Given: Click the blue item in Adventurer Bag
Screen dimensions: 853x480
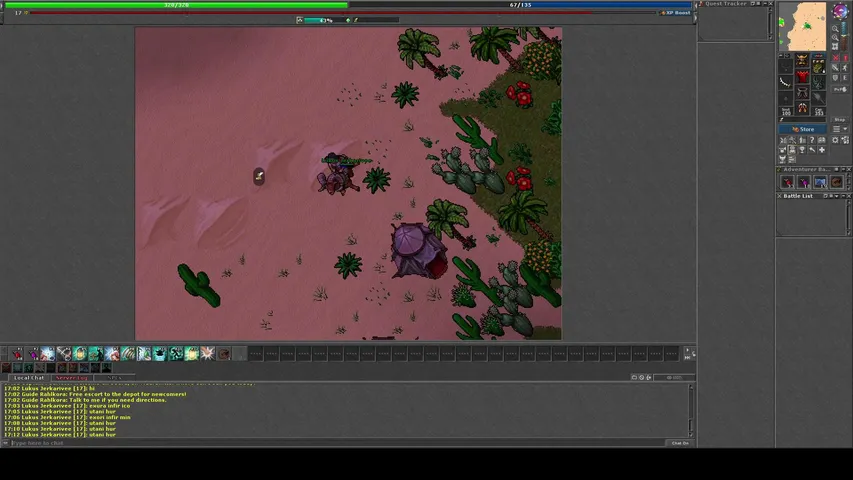Looking at the screenshot, I should (x=820, y=182).
